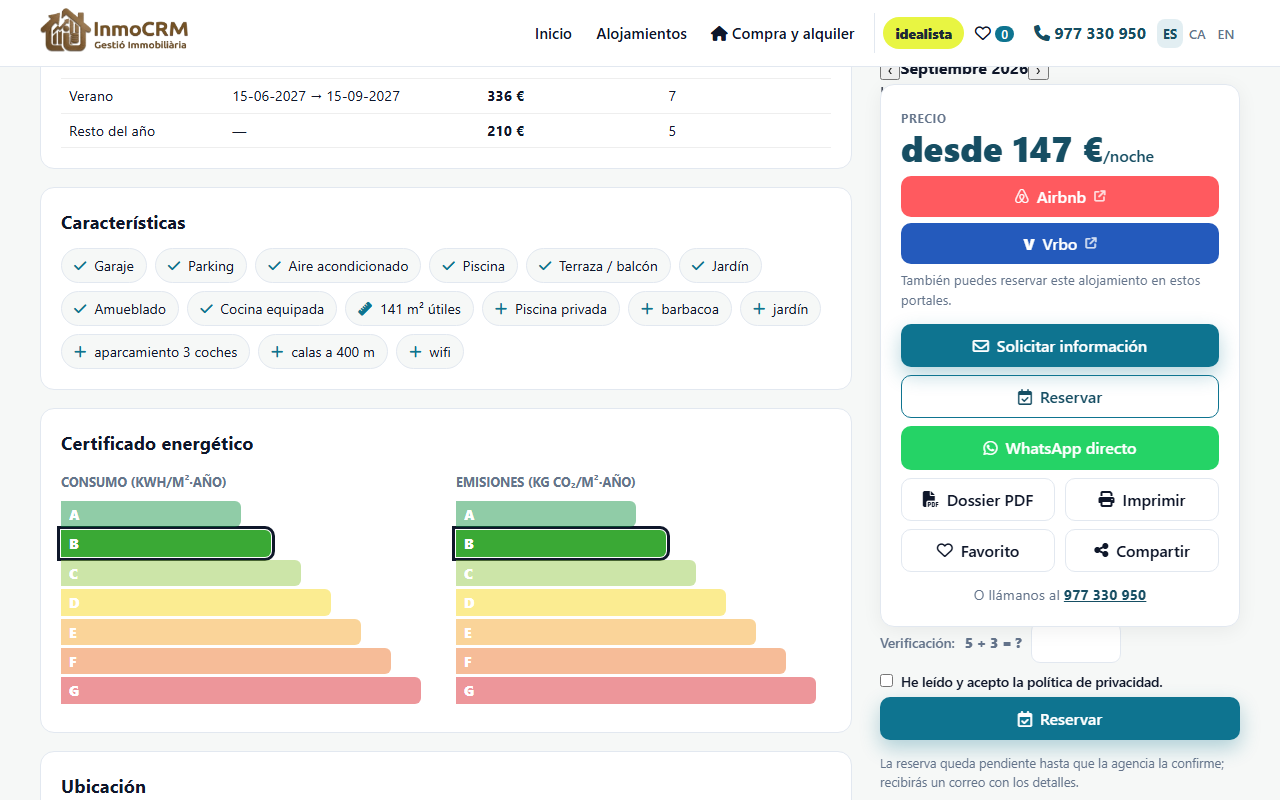Viewport: 1280px width, 800px height.
Task: Click the aparcamiento 3 coches chip
Action: point(155,352)
